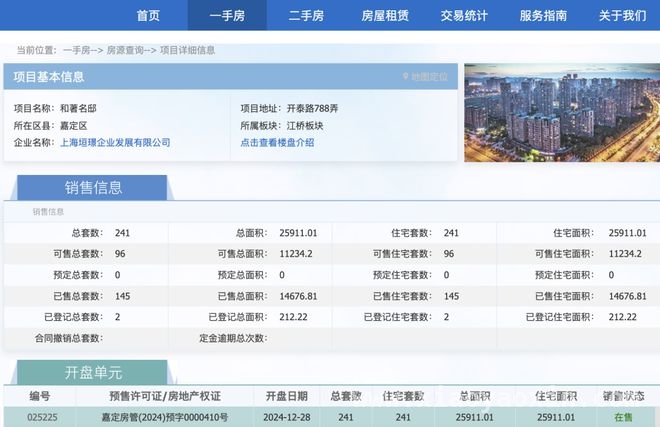Image resolution: width=660 pixels, height=427 pixels.
Task: Click the 项目基本信息 panel header
Action: tap(231, 76)
